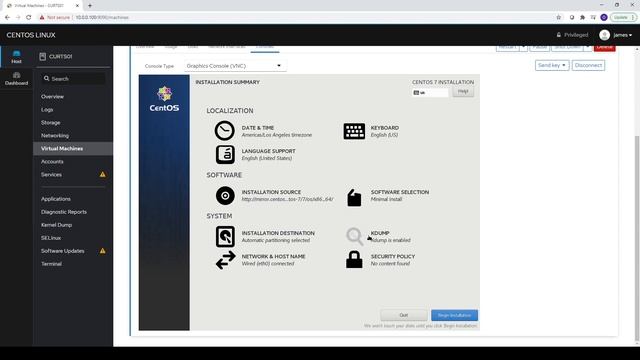Image resolution: width=640 pixels, height=360 pixels.
Task: Click the browser address bar URL
Action: [102, 18]
